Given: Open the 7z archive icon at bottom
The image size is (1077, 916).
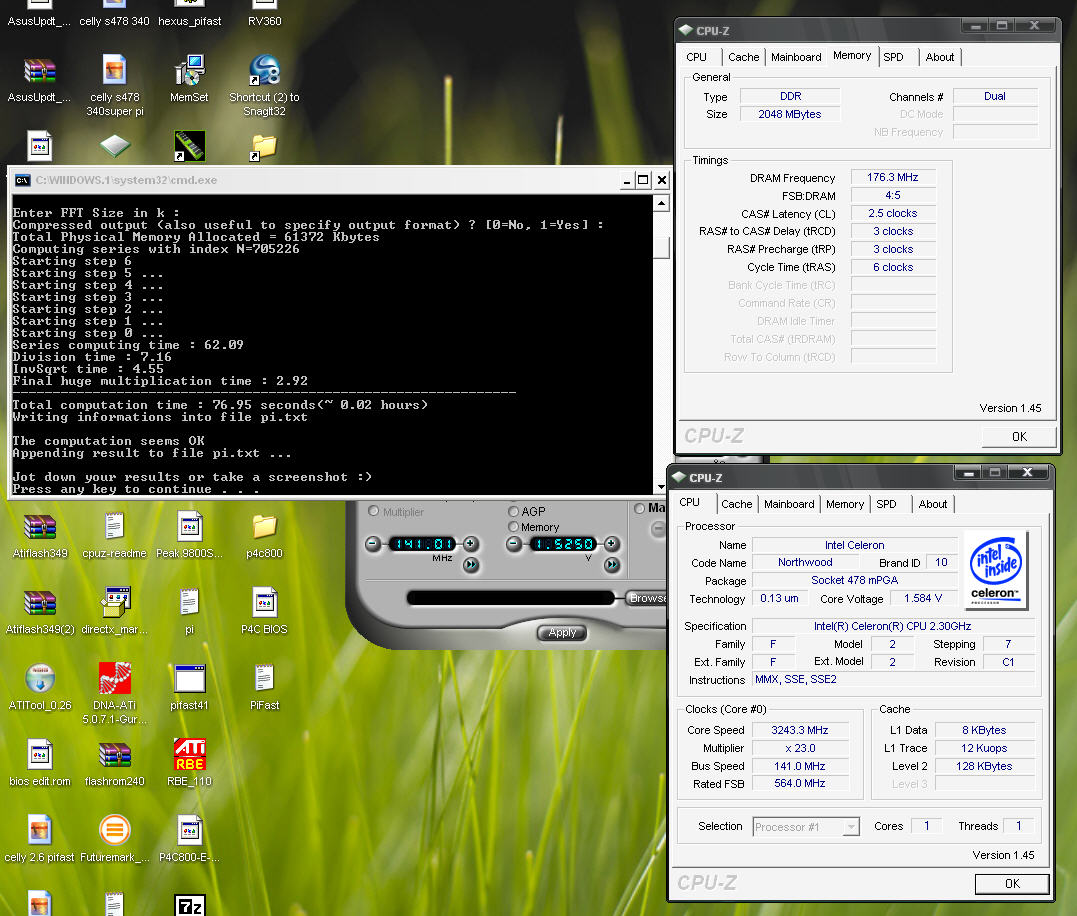Looking at the screenshot, I should (x=190, y=905).
